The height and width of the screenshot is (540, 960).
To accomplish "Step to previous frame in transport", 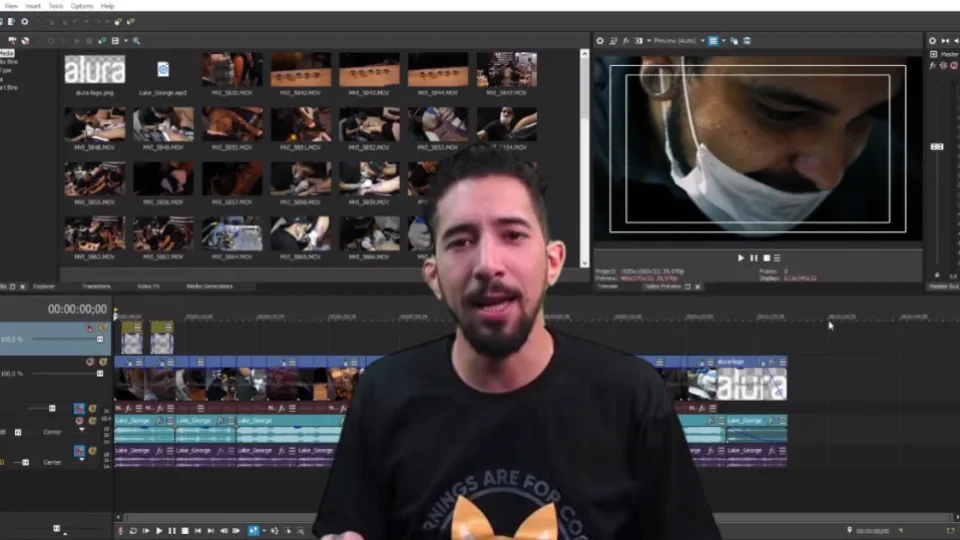I will [x=223, y=531].
